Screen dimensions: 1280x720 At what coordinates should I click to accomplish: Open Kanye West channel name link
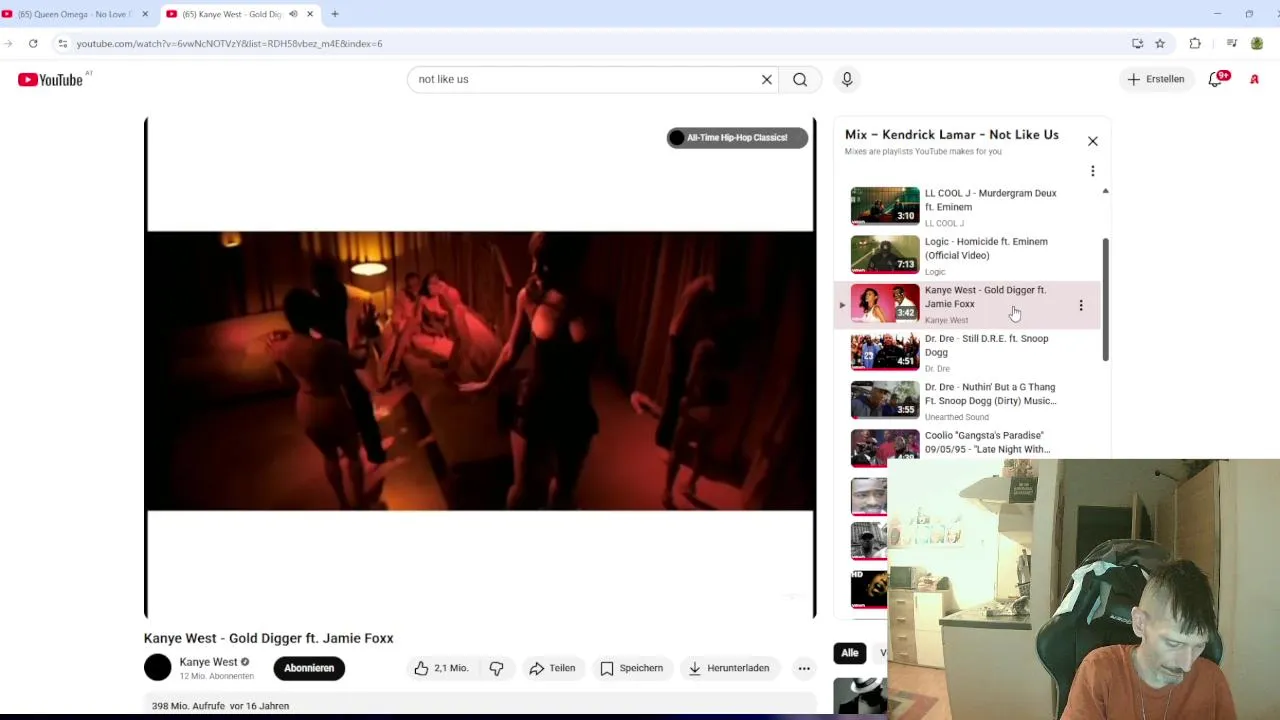[208, 662]
